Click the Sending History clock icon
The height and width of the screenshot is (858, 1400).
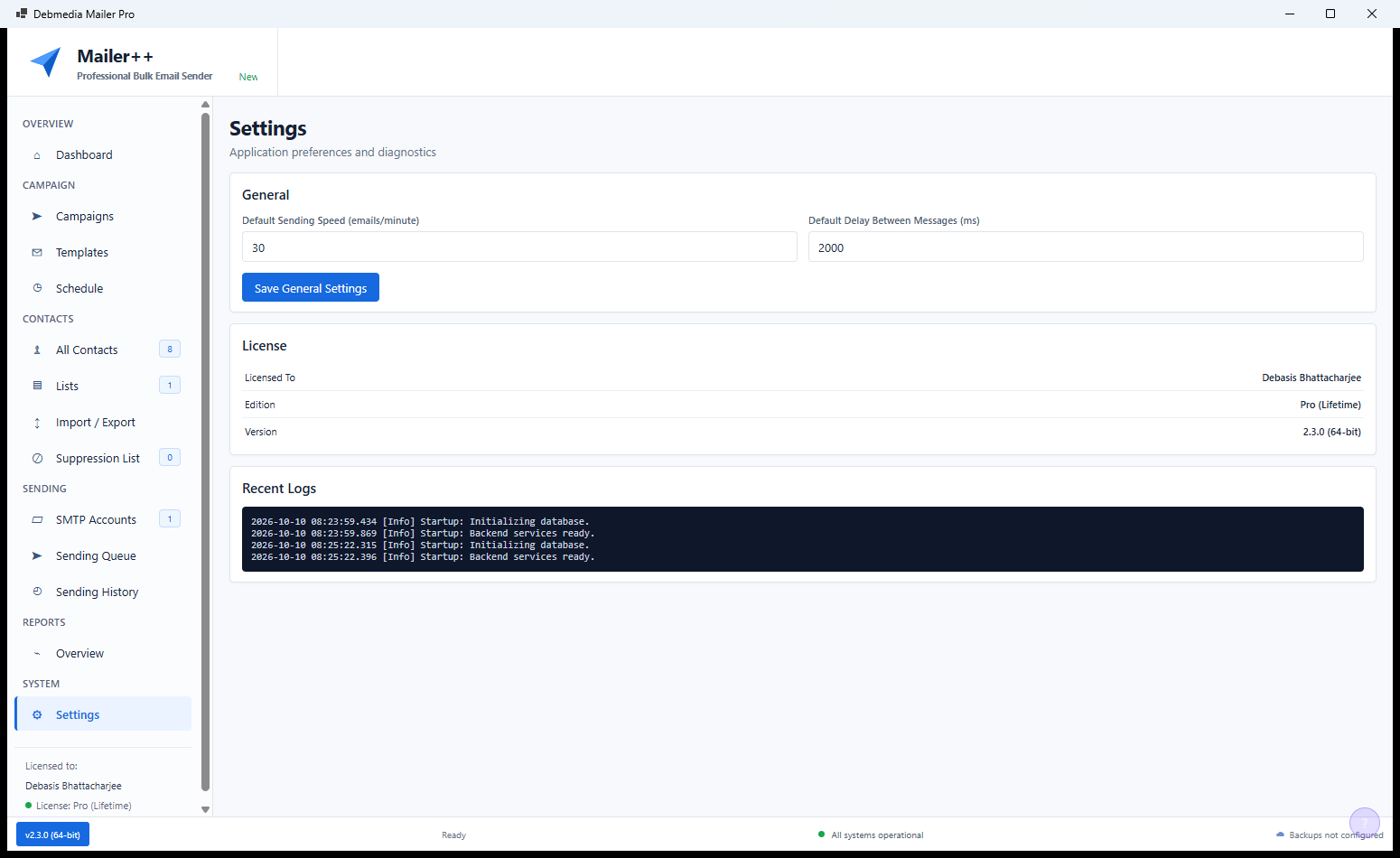37,592
